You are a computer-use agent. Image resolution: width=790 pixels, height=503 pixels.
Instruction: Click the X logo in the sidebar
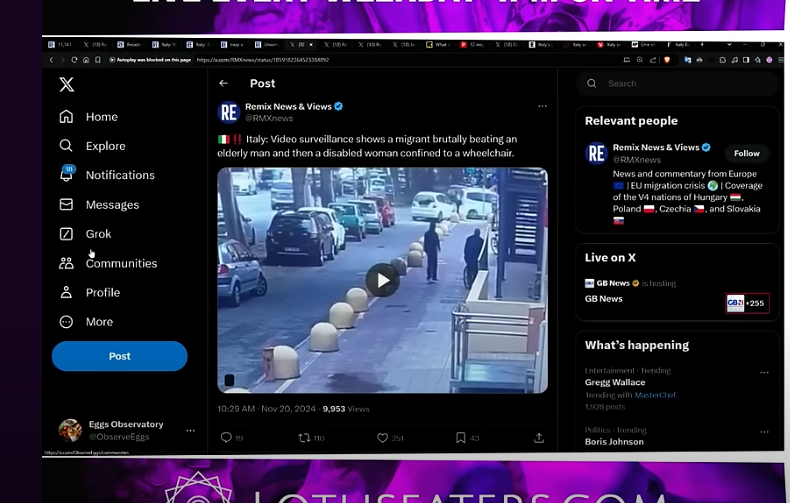pos(67,84)
